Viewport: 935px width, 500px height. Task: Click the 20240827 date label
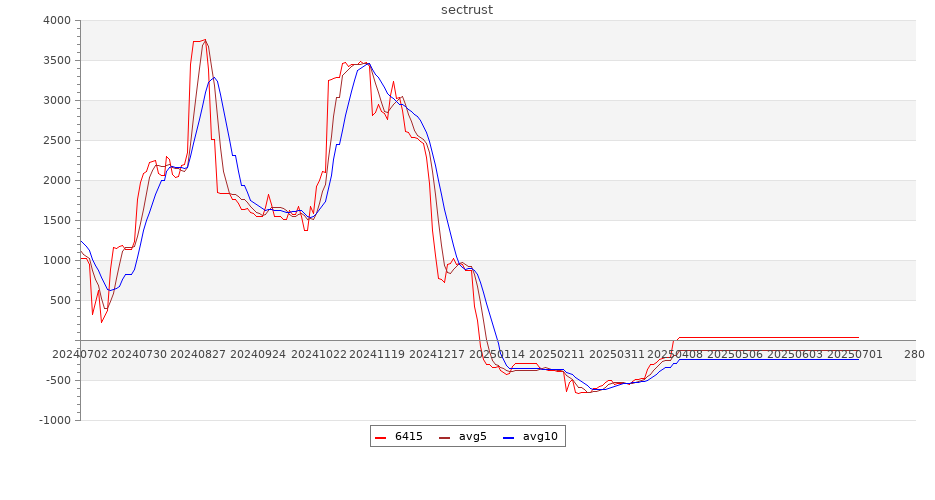(196, 354)
